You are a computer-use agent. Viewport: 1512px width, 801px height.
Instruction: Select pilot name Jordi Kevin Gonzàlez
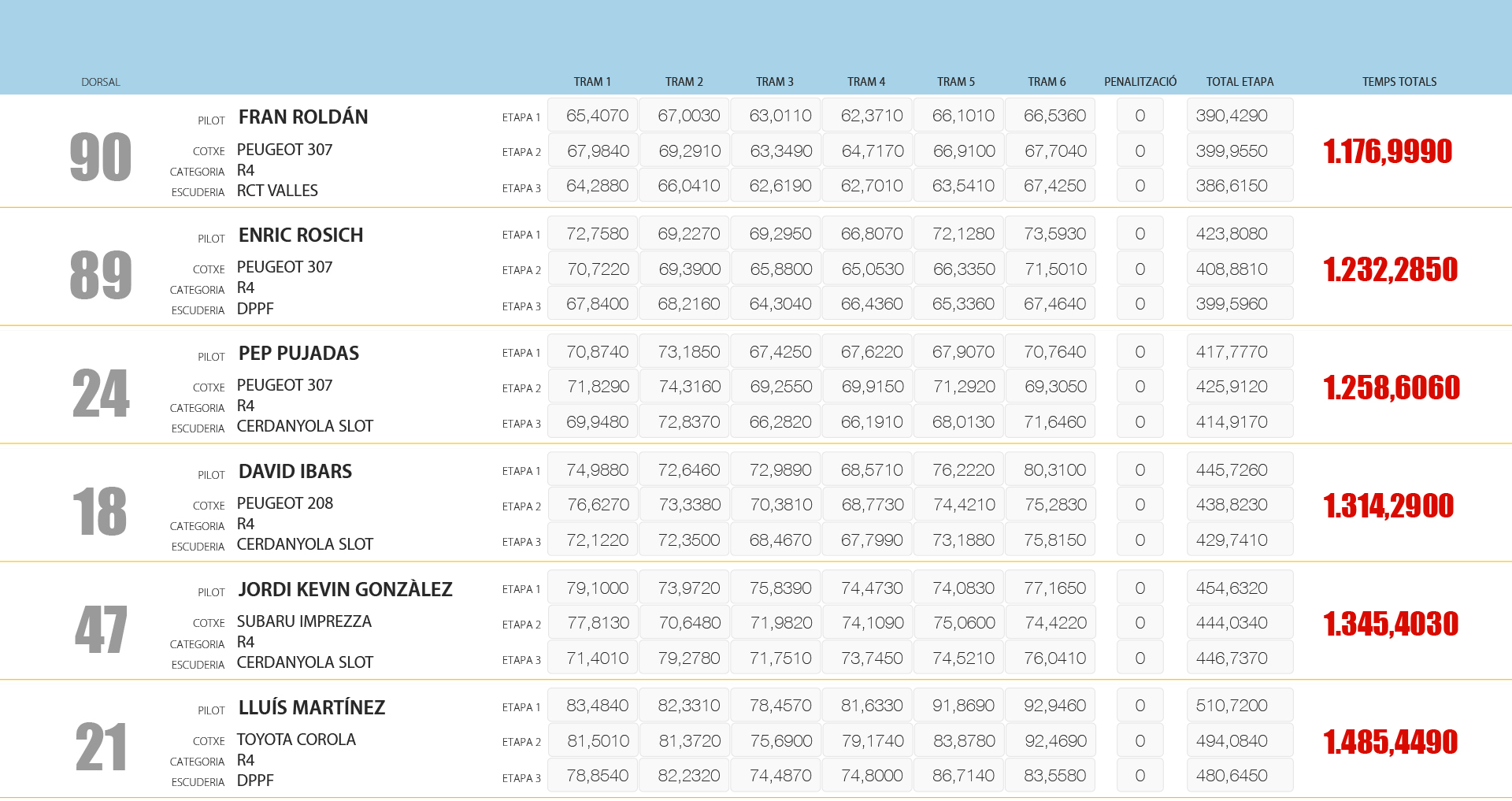click(345, 590)
